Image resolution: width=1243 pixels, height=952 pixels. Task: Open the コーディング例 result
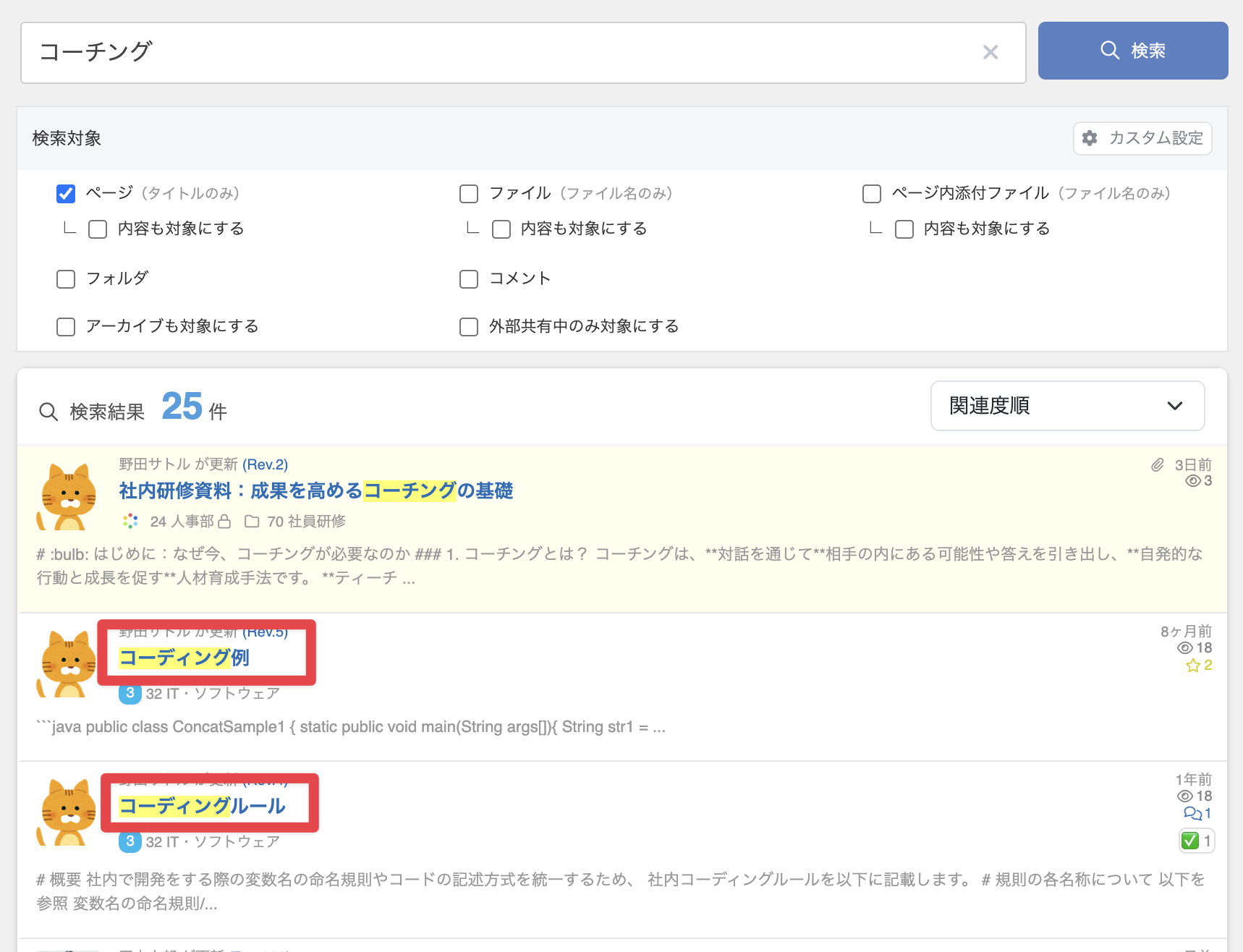[184, 658]
